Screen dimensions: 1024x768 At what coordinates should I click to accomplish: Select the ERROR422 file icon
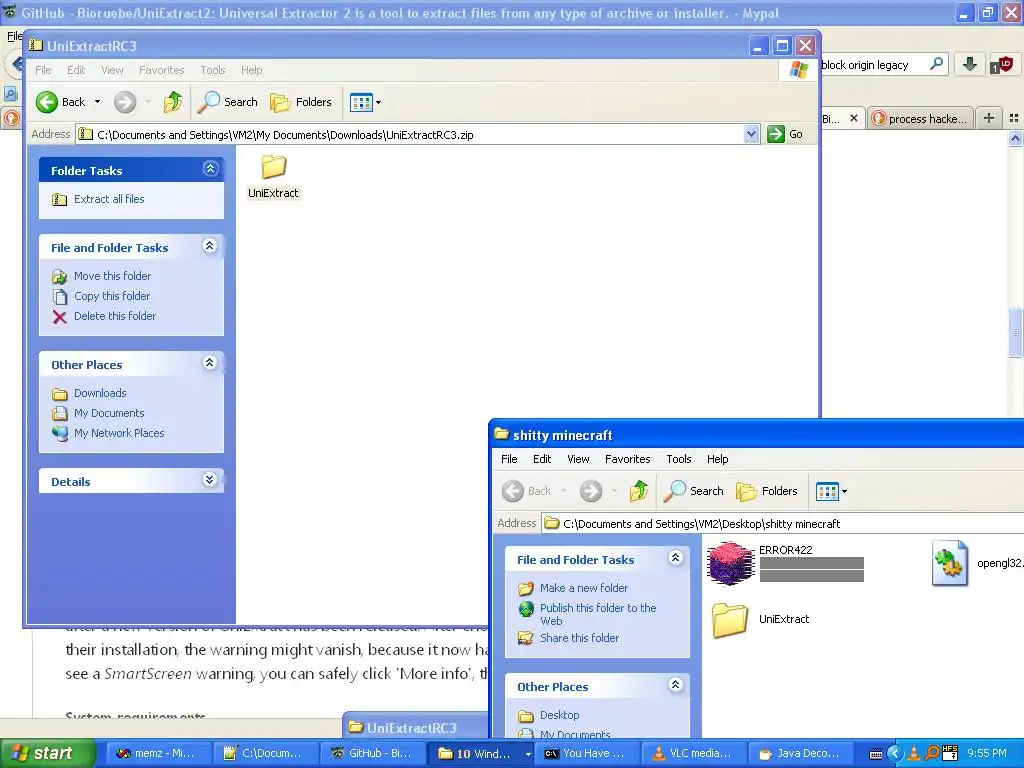(x=730, y=563)
